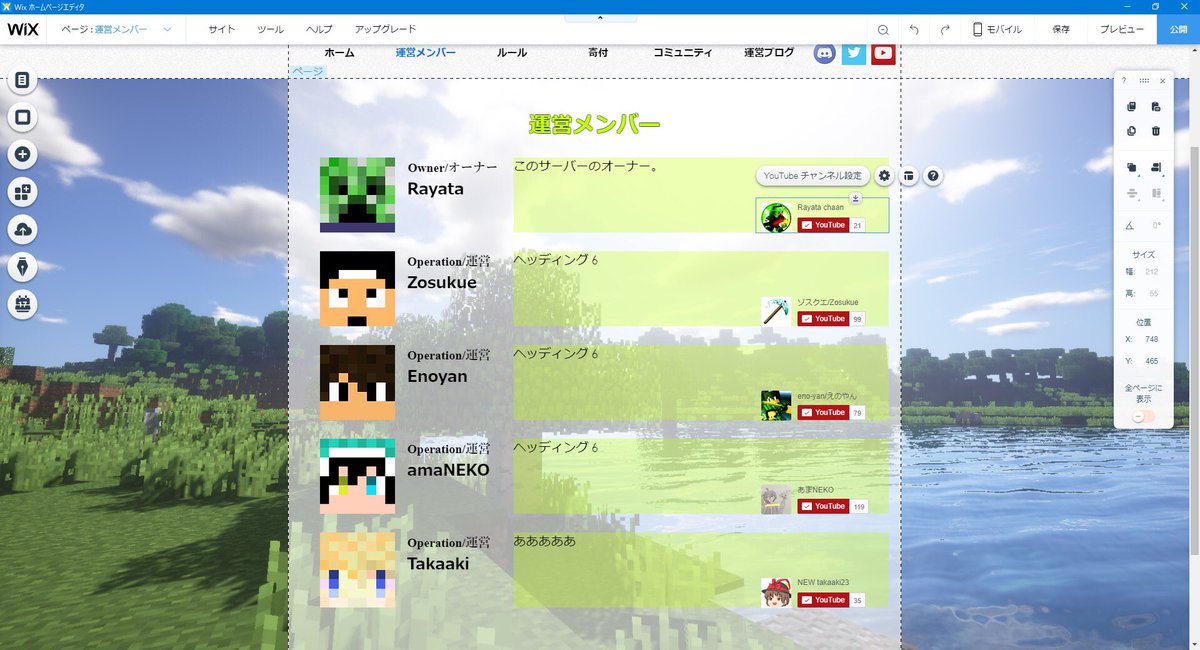Select the 寄付 nav item
Image resolution: width=1200 pixels, height=650 pixels.
coord(598,52)
